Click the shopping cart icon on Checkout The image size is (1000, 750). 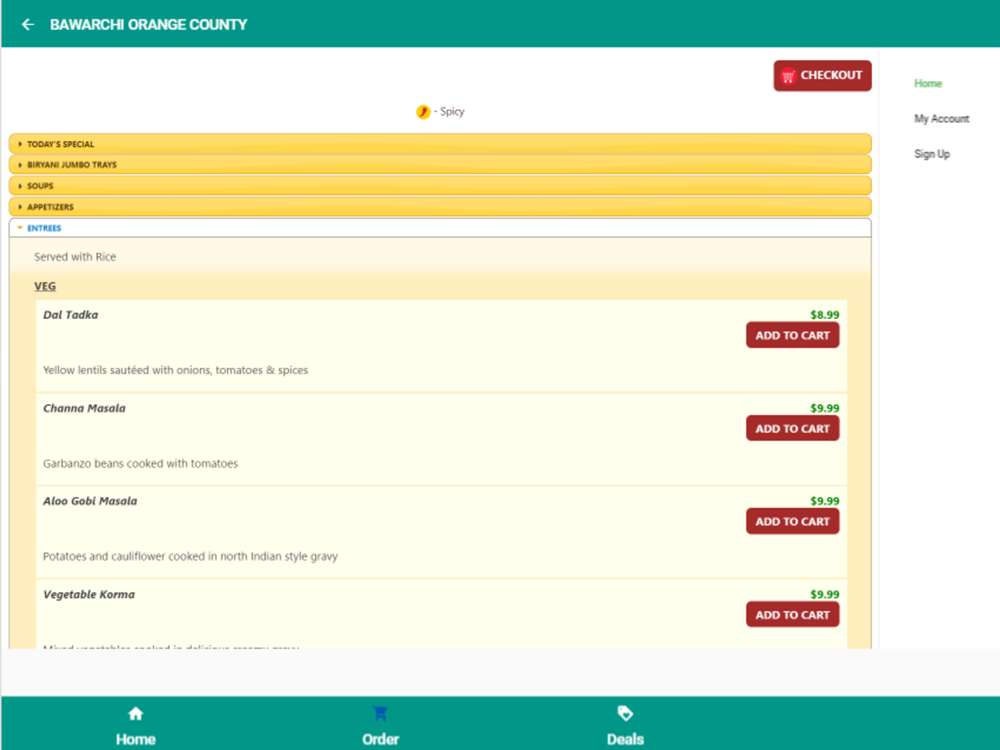coord(788,76)
